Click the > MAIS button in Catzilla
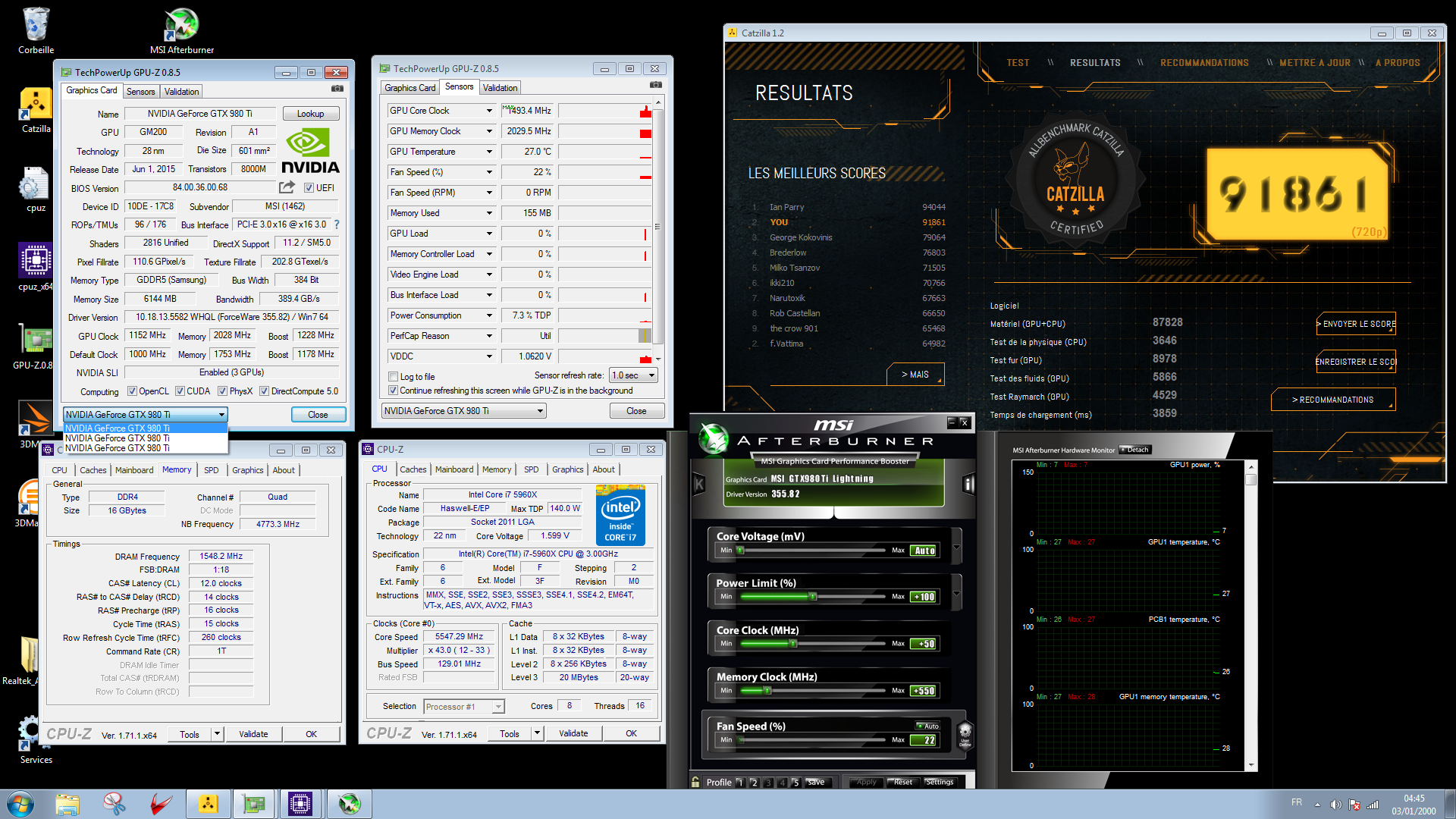 (x=915, y=375)
